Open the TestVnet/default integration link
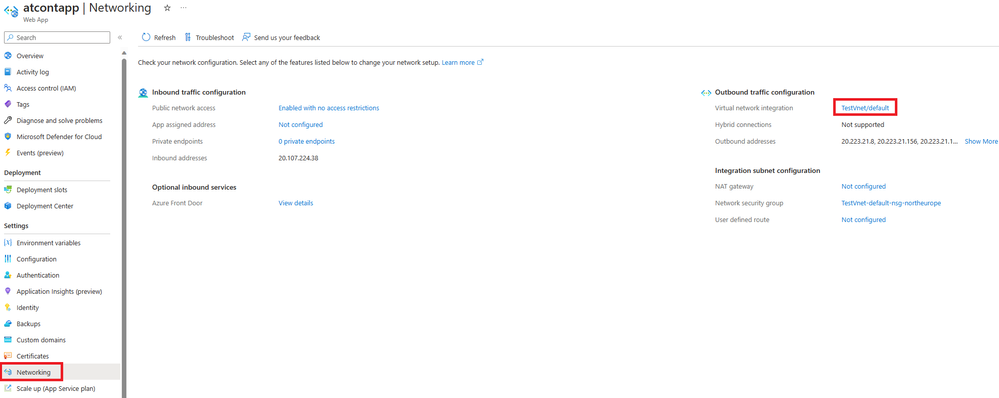The width and height of the screenshot is (999, 398). coord(865,108)
